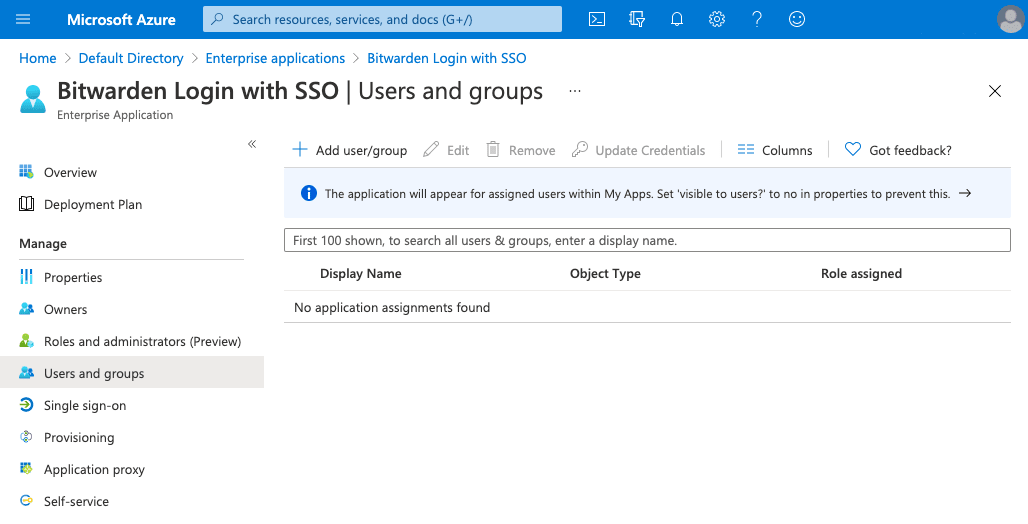Click the Got feedback? button
Screen dimensions: 1028x524
pyautogui.click(x=899, y=150)
